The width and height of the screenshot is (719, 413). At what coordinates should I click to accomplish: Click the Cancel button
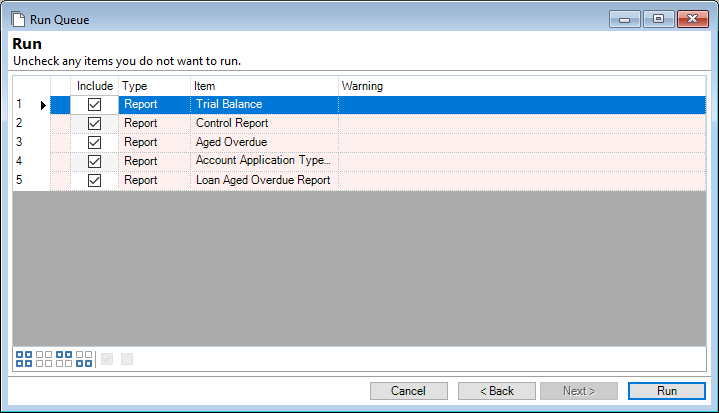click(409, 391)
